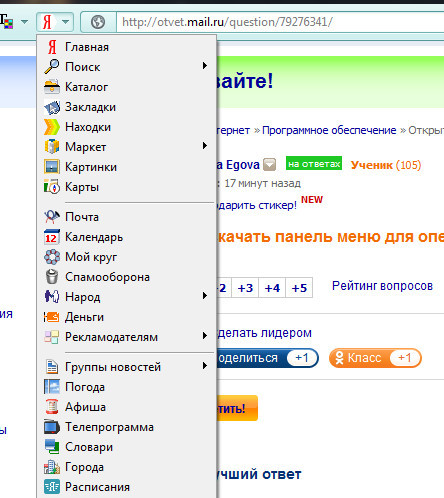Click the globe icon before the address

[98, 22]
